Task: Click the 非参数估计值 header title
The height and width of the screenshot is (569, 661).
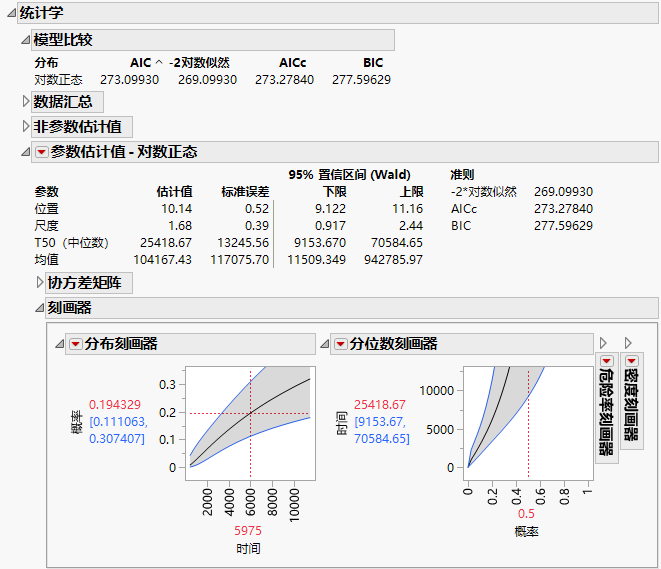Action: point(78,126)
